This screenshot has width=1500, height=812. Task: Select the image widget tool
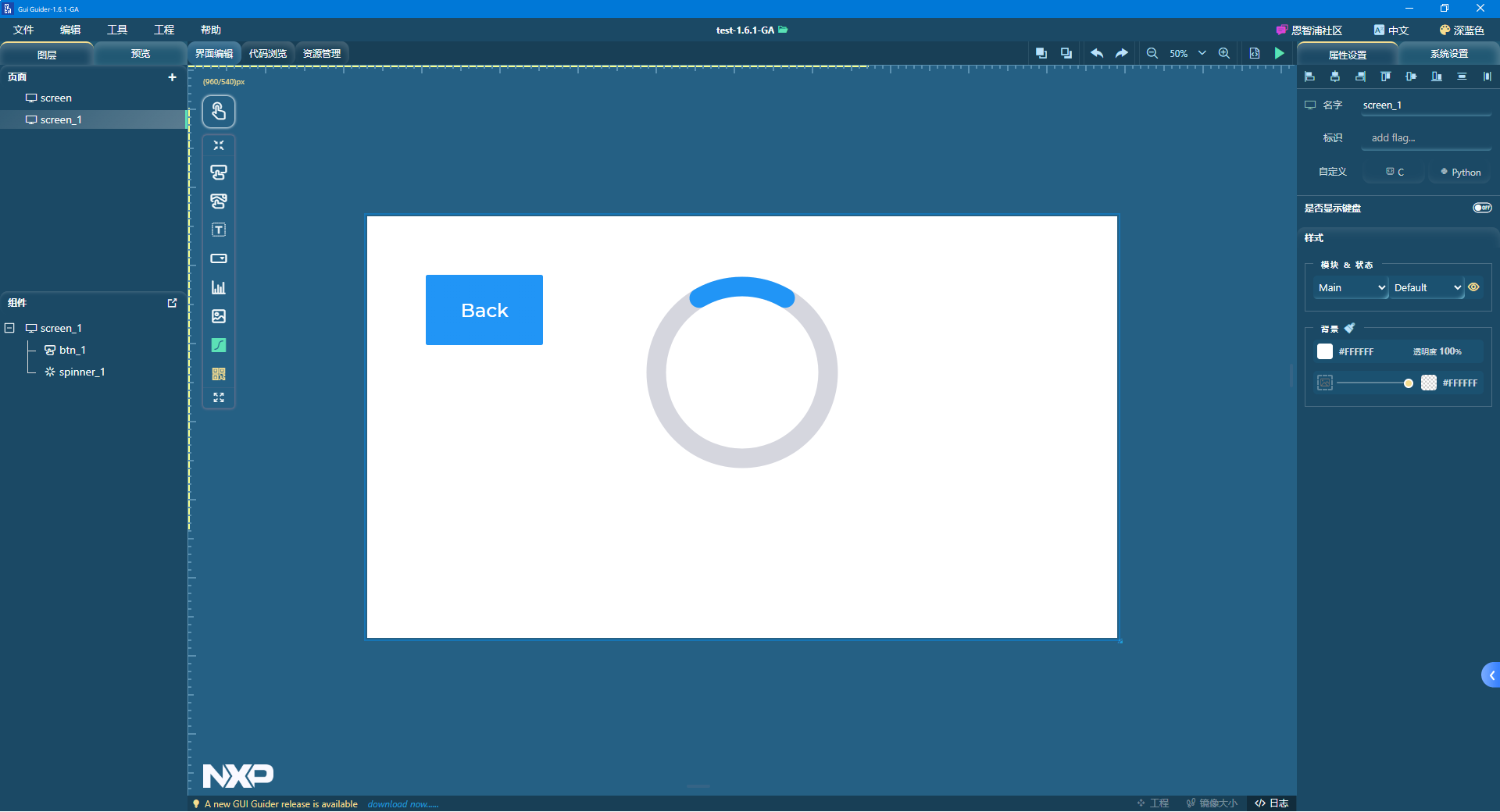point(219,316)
